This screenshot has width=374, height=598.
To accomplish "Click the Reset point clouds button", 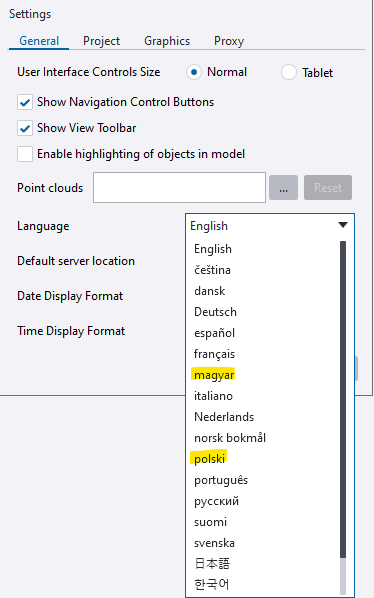I will pos(328,188).
